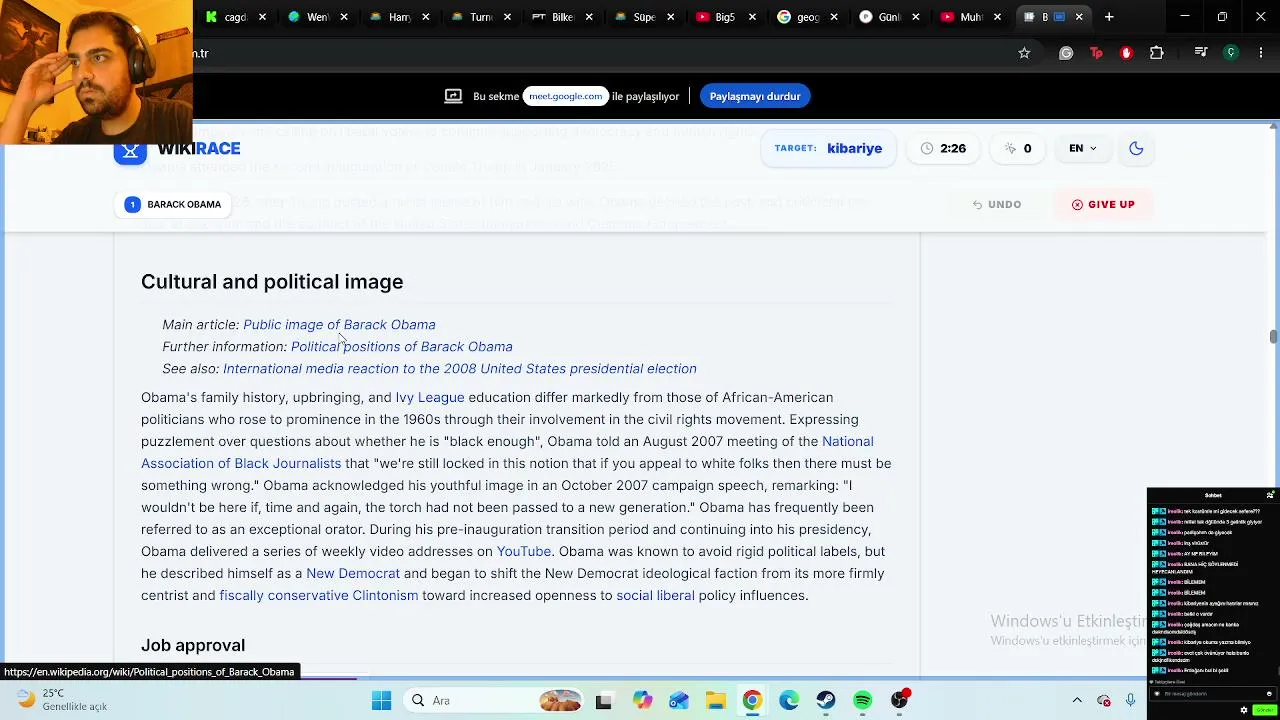The width and height of the screenshot is (1280, 720).
Task: Click the red Tp extension icon
Action: 1096,53
